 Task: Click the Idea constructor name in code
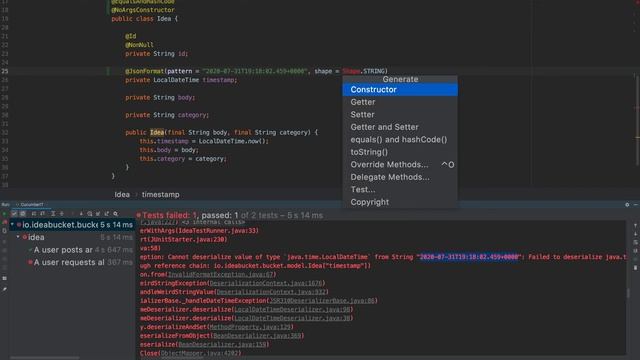pyautogui.click(x=157, y=132)
